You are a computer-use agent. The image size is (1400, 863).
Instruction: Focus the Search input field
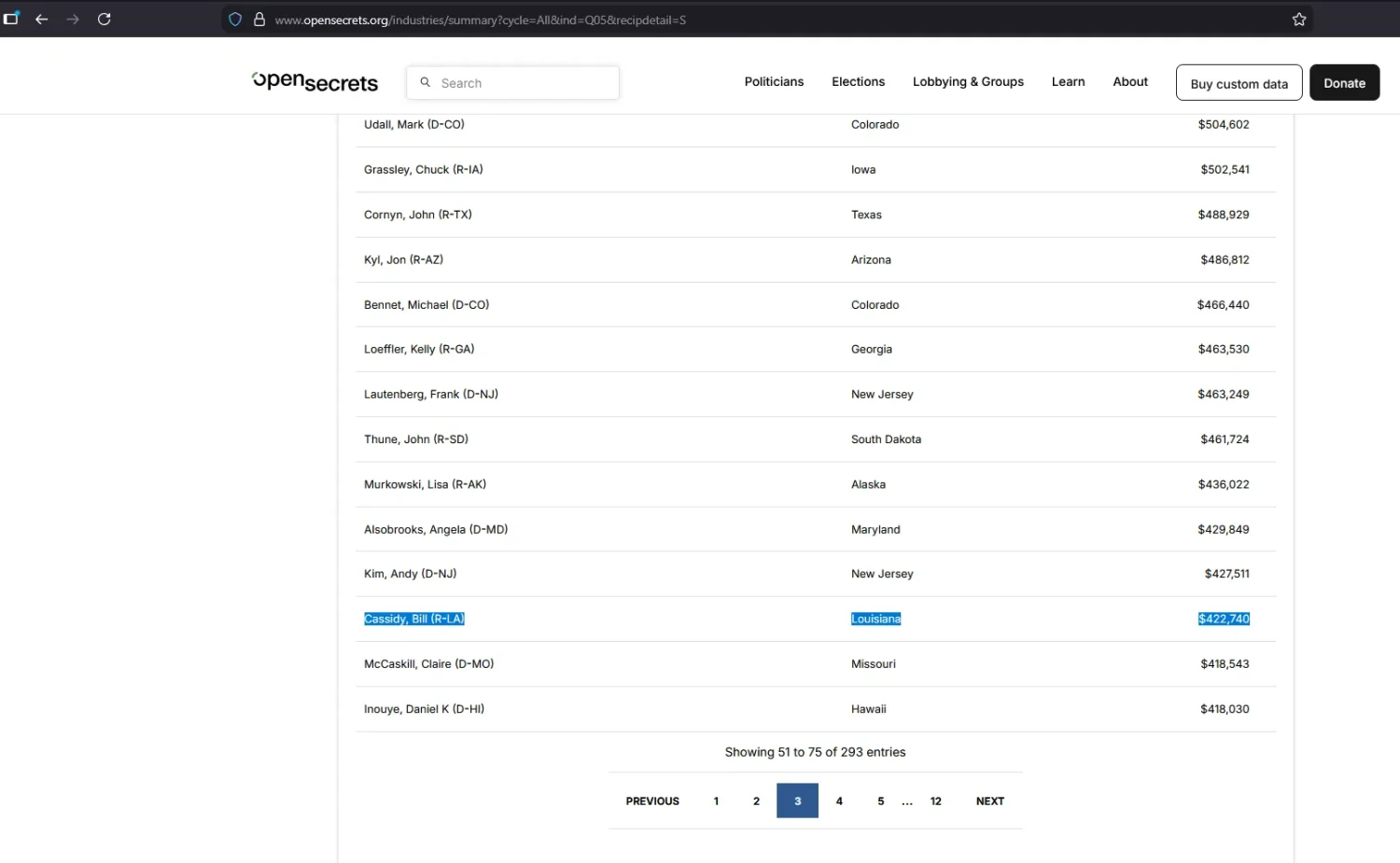tap(512, 83)
